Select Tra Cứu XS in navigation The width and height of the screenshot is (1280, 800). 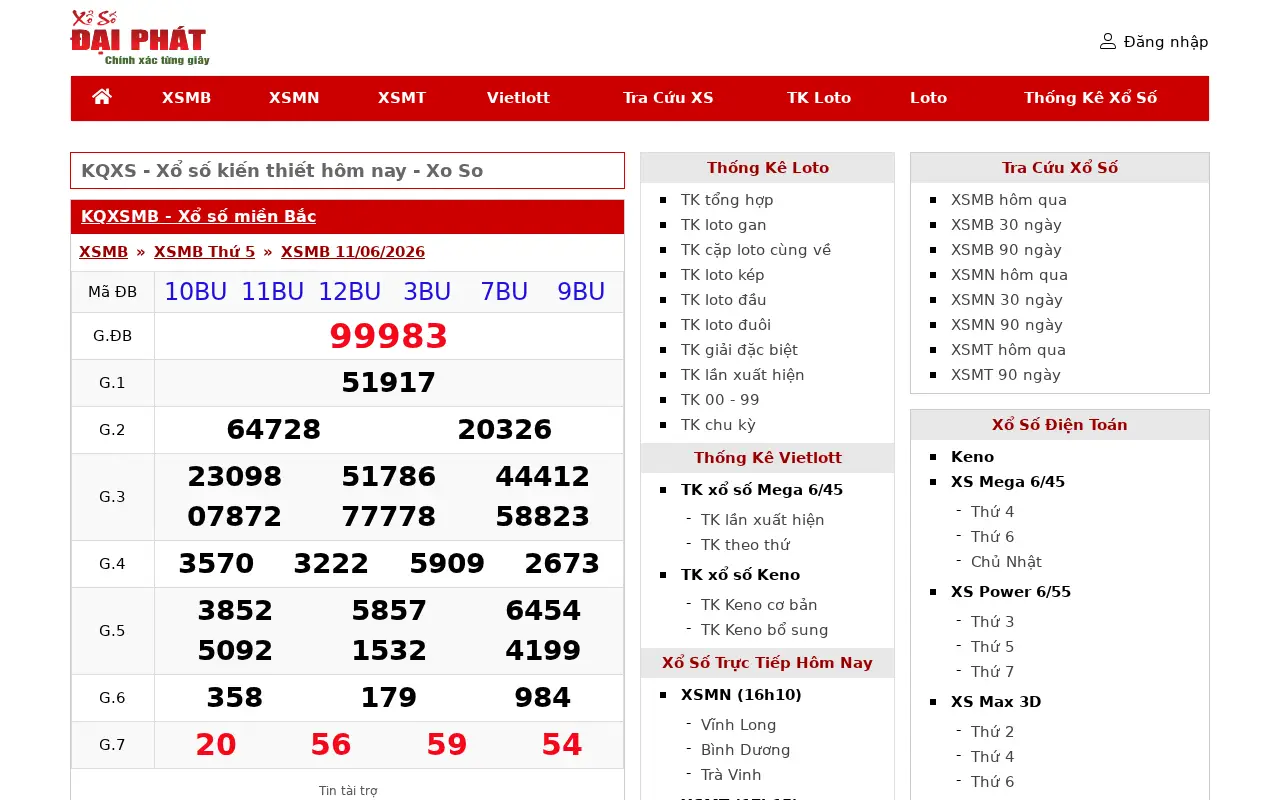click(x=668, y=98)
